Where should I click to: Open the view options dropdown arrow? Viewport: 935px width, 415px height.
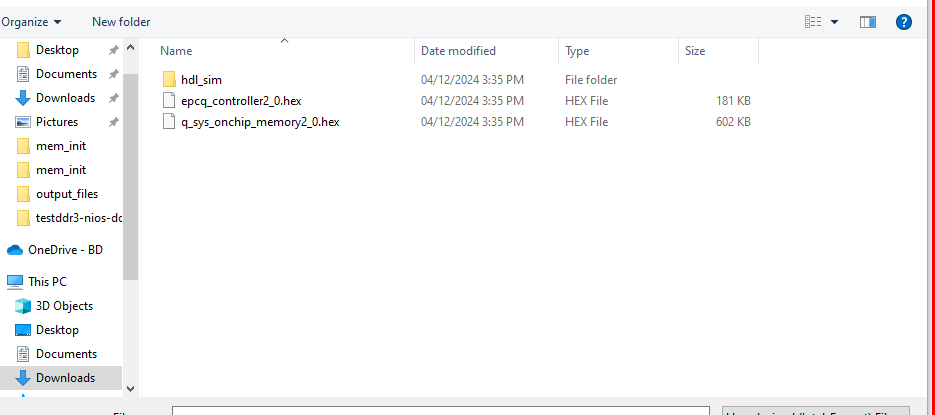pos(834,21)
